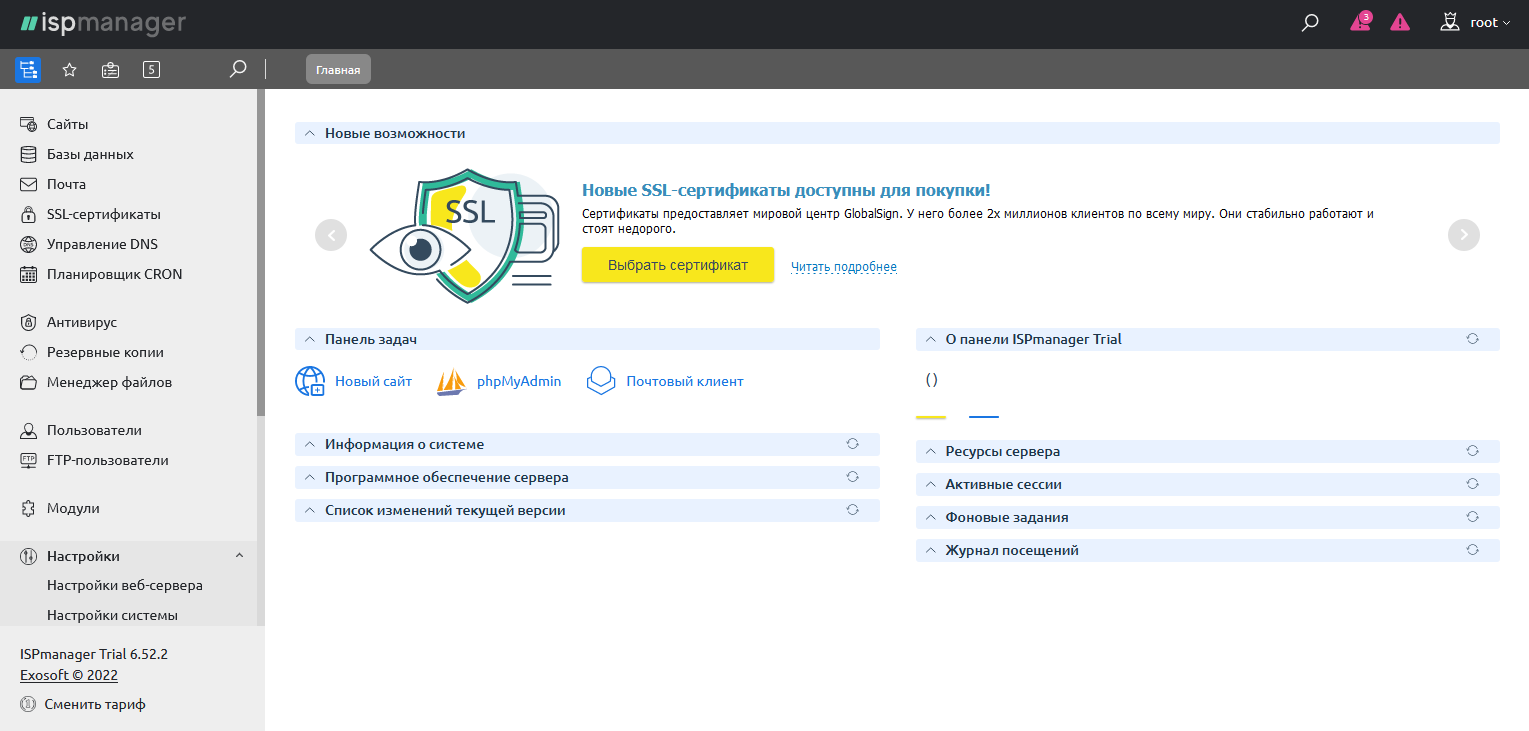The width and height of the screenshot is (1529, 731).
Task: Click the Новый сайт shortcut
Action: click(354, 381)
